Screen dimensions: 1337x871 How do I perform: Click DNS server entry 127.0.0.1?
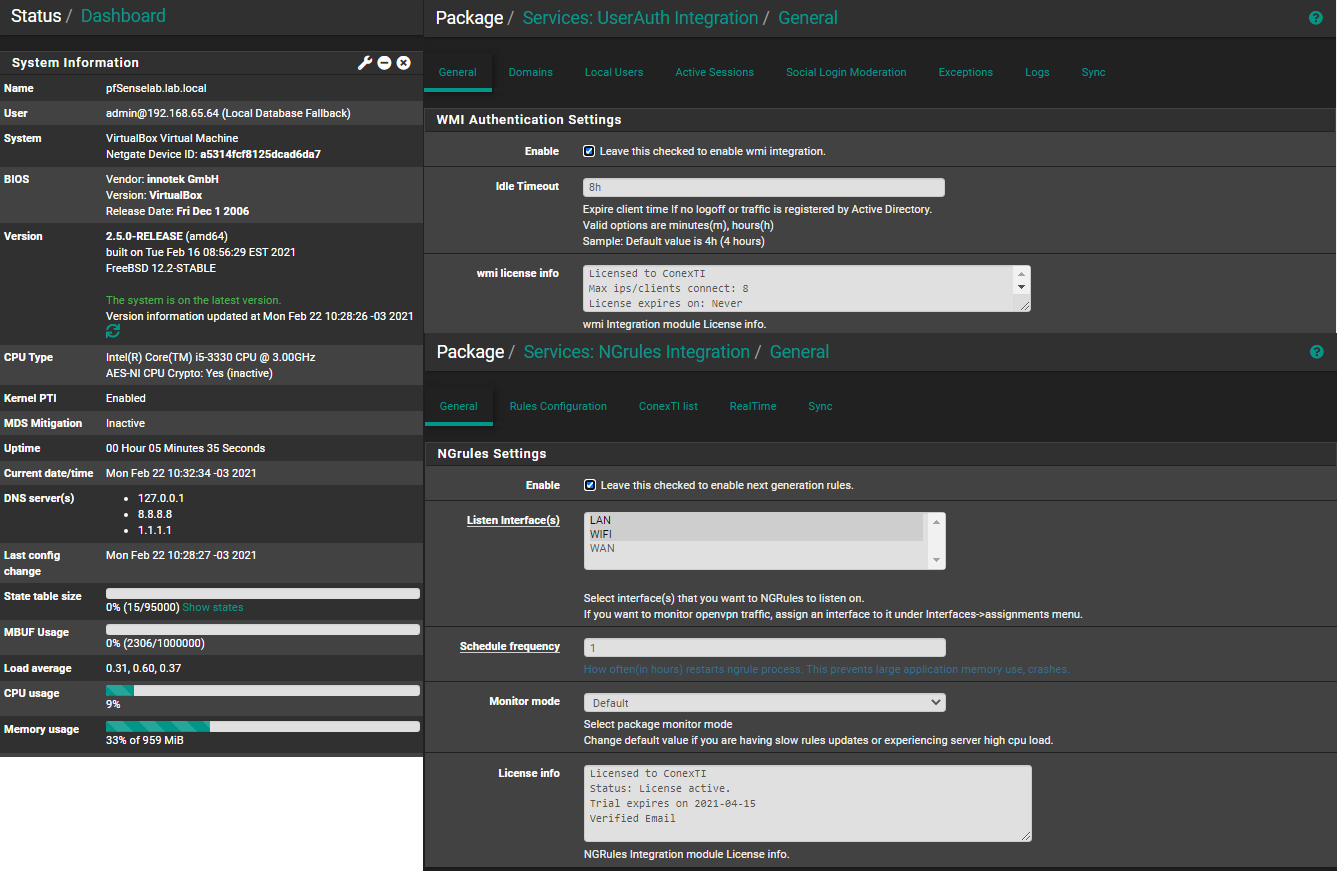click(x=161, y=498)
